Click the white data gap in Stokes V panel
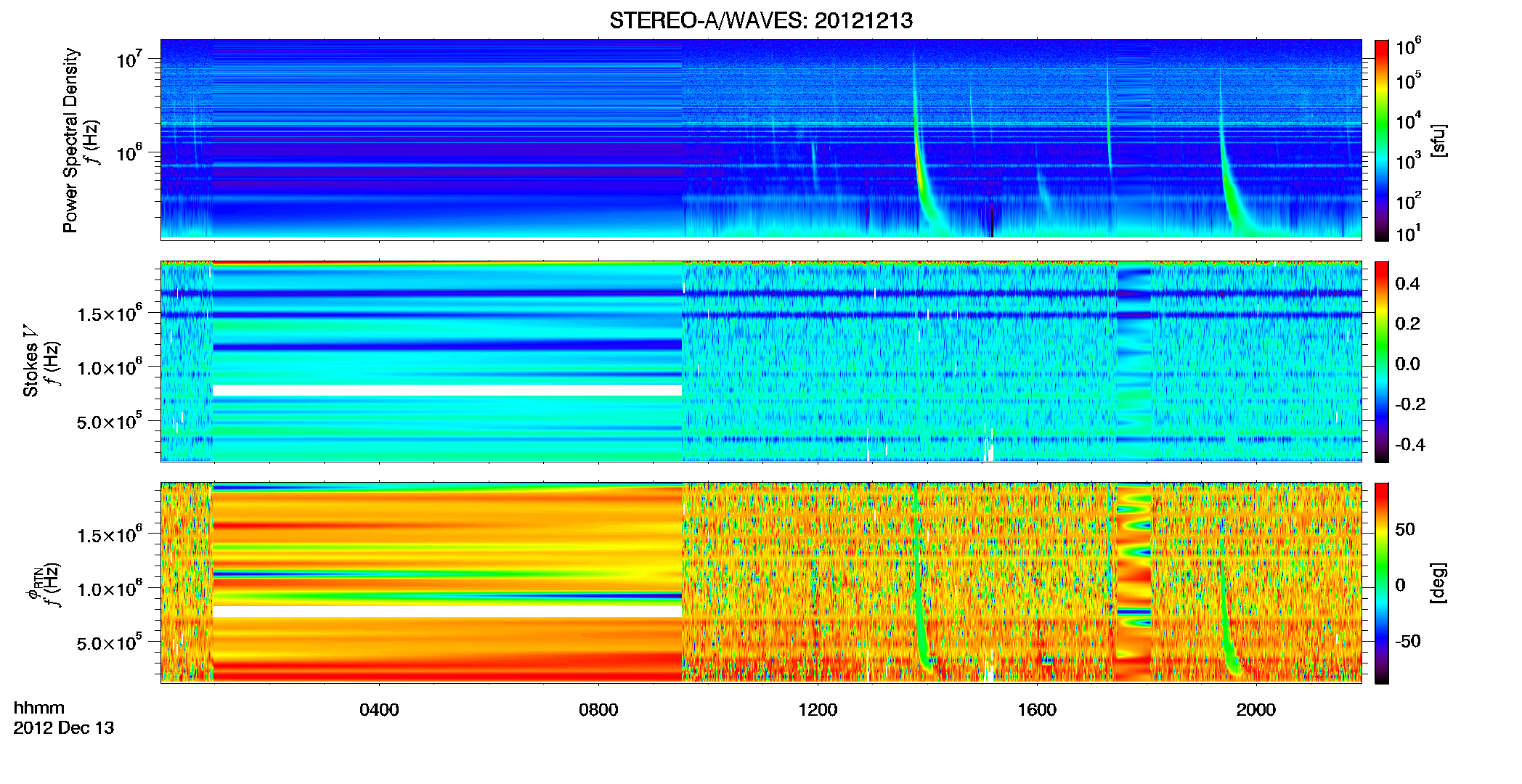The height and width of the screenshot is (784, 1522). 447,391
